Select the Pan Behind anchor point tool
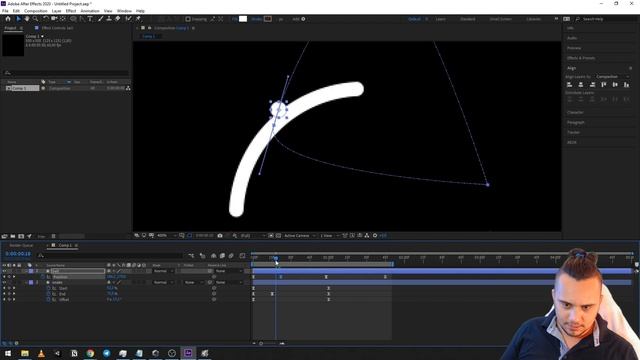 coord(62,19)
